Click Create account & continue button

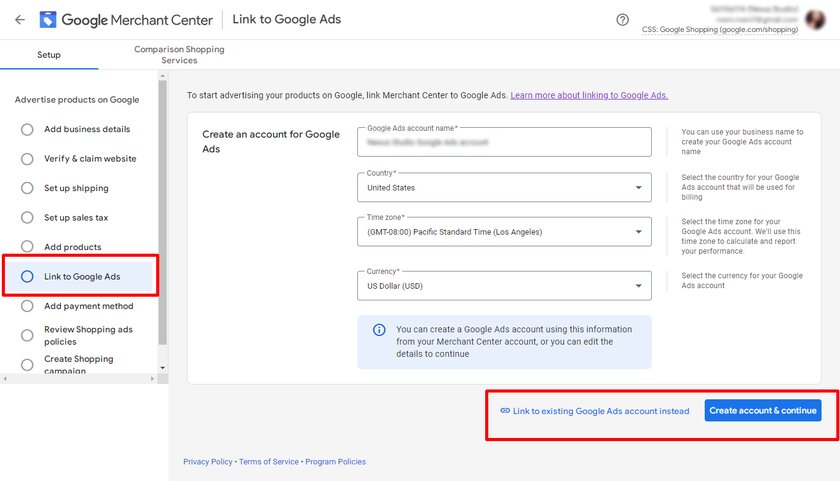(x=763, y=410)
